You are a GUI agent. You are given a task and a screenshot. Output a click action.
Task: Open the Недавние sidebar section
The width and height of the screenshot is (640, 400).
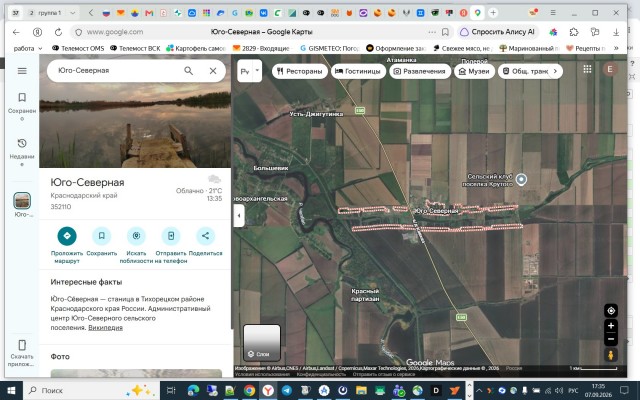coord(22,152)
